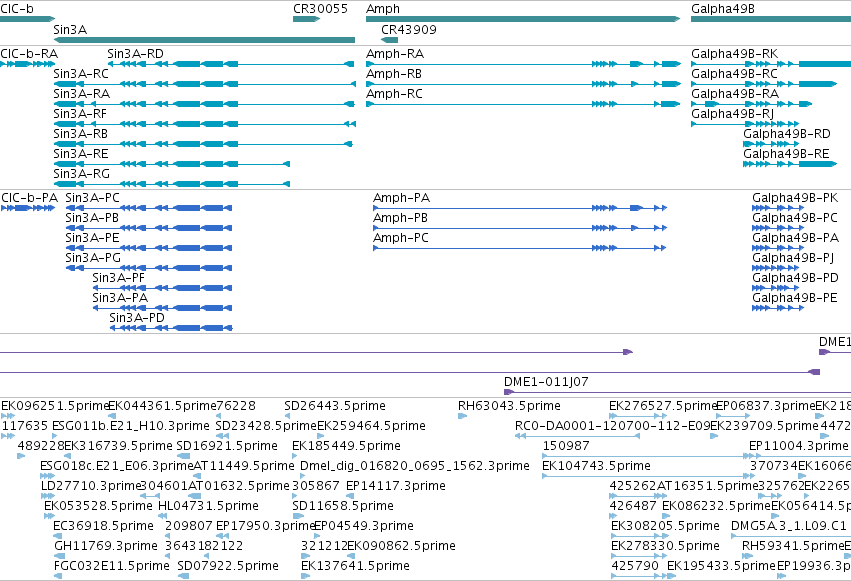851x581 pixels.
Task: Select transcript Sin3A-RF
Action: click(205, 124)
